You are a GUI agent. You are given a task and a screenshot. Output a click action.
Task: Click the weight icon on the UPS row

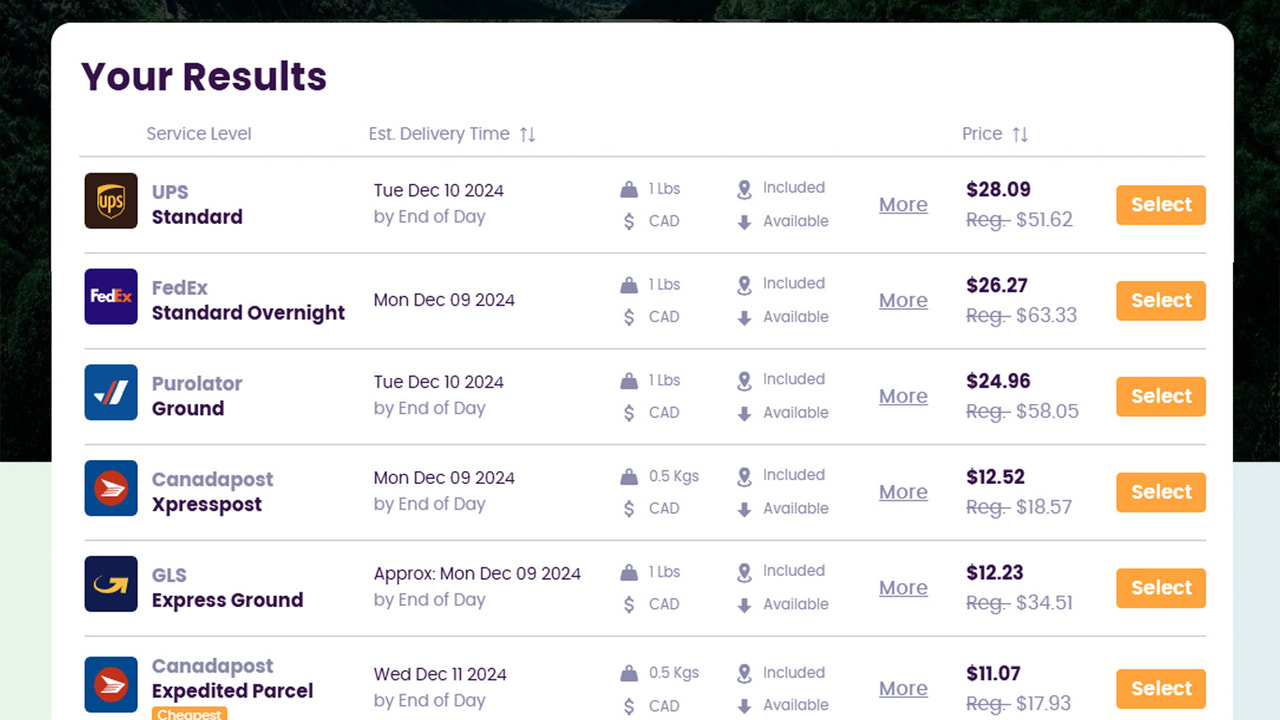coord(628,188)
